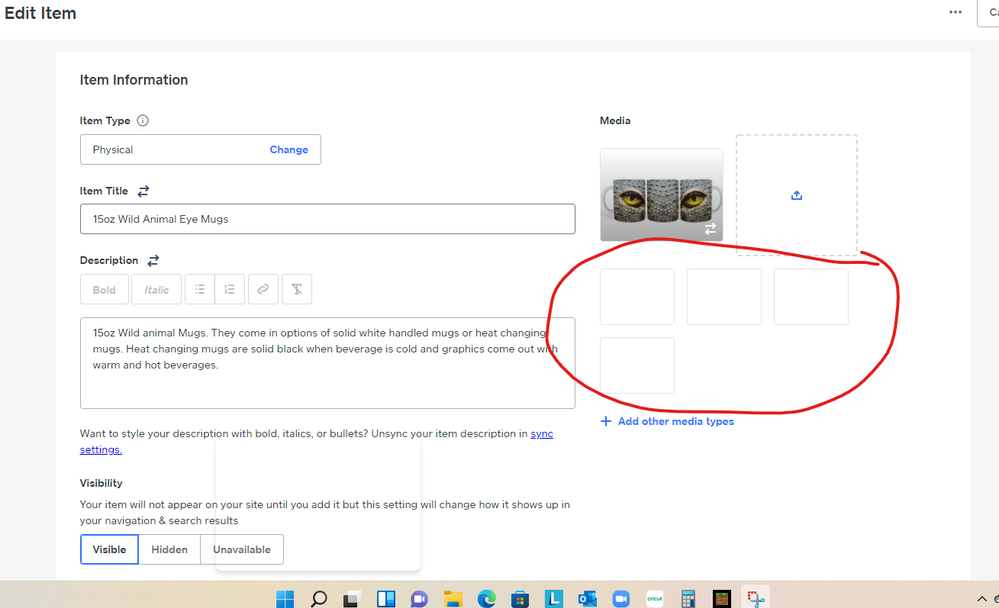Insert a numbered list in description

[229, 289]
